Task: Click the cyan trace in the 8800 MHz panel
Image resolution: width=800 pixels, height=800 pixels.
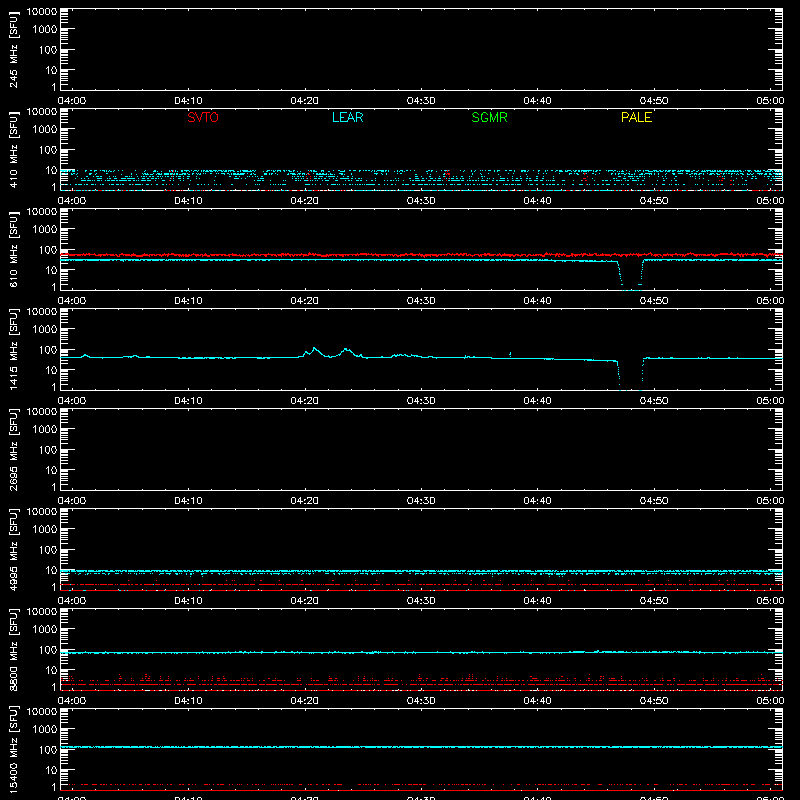Action: [421, 653]
